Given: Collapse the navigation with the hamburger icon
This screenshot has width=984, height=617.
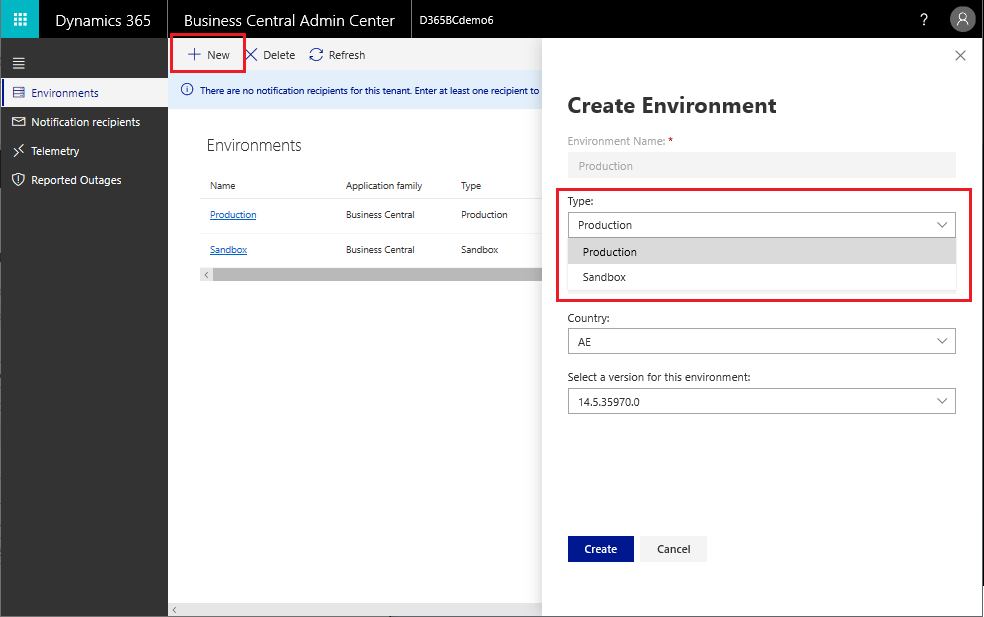Looking at the screenshot, I should (19, 63).
